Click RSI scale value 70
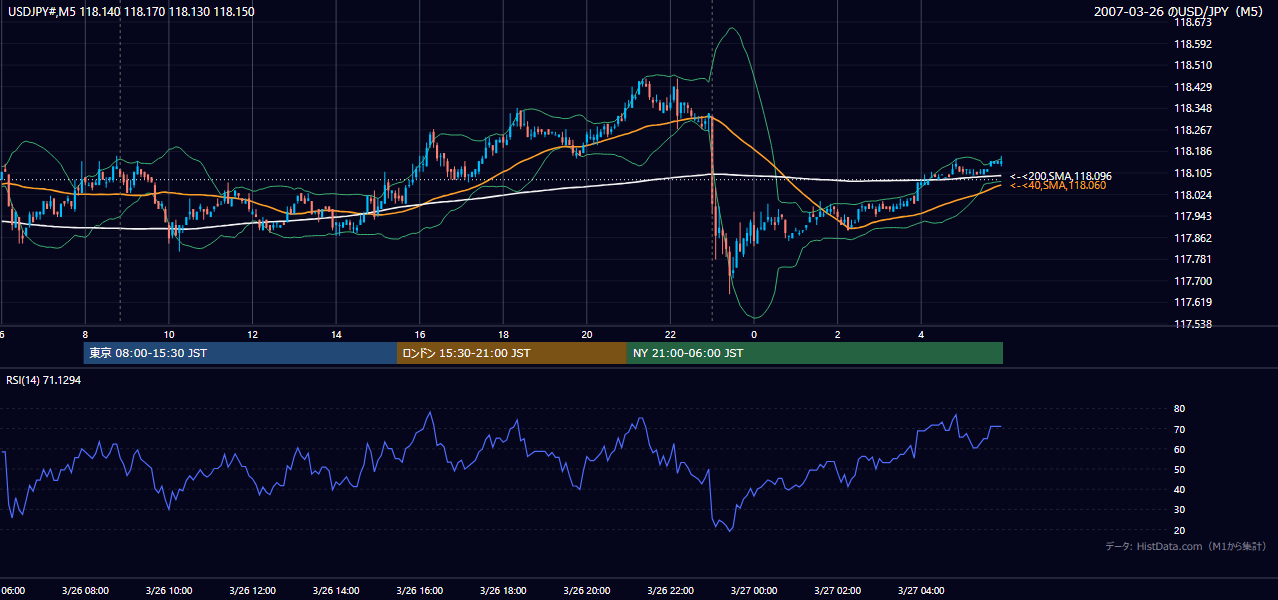Screen dimensions: 1278x600 (1179, 430)
